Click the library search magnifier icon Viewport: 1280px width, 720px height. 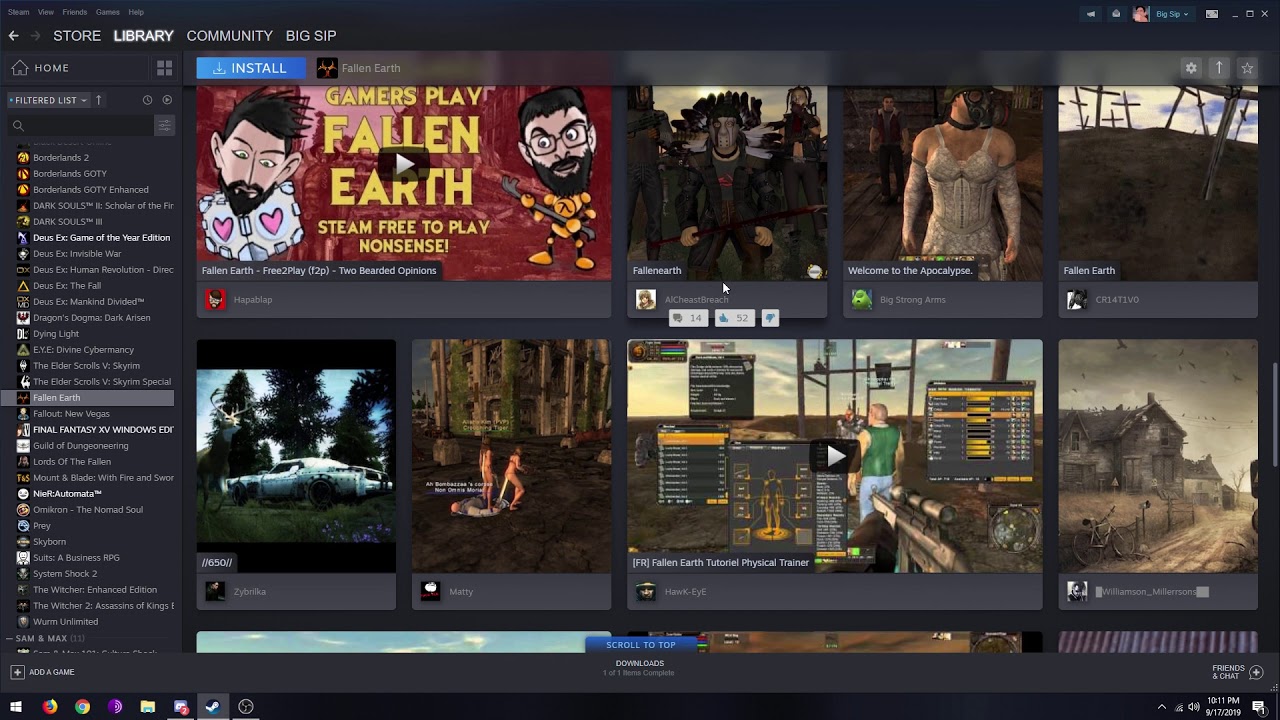[18, 125]
